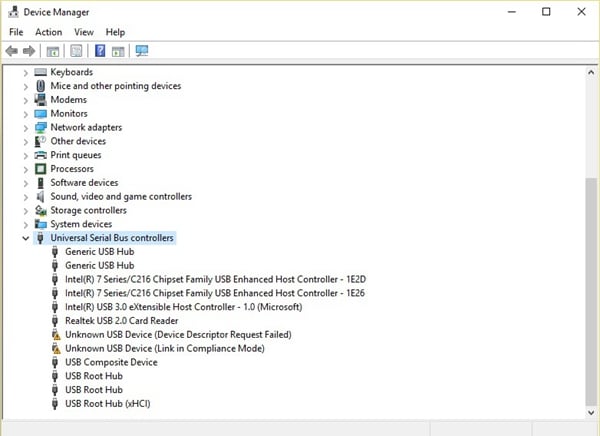This screenshot has width=600, height=436.
Task: Click the Universal Serial Bus controllers USB icon
Action: tap(40, 238)
